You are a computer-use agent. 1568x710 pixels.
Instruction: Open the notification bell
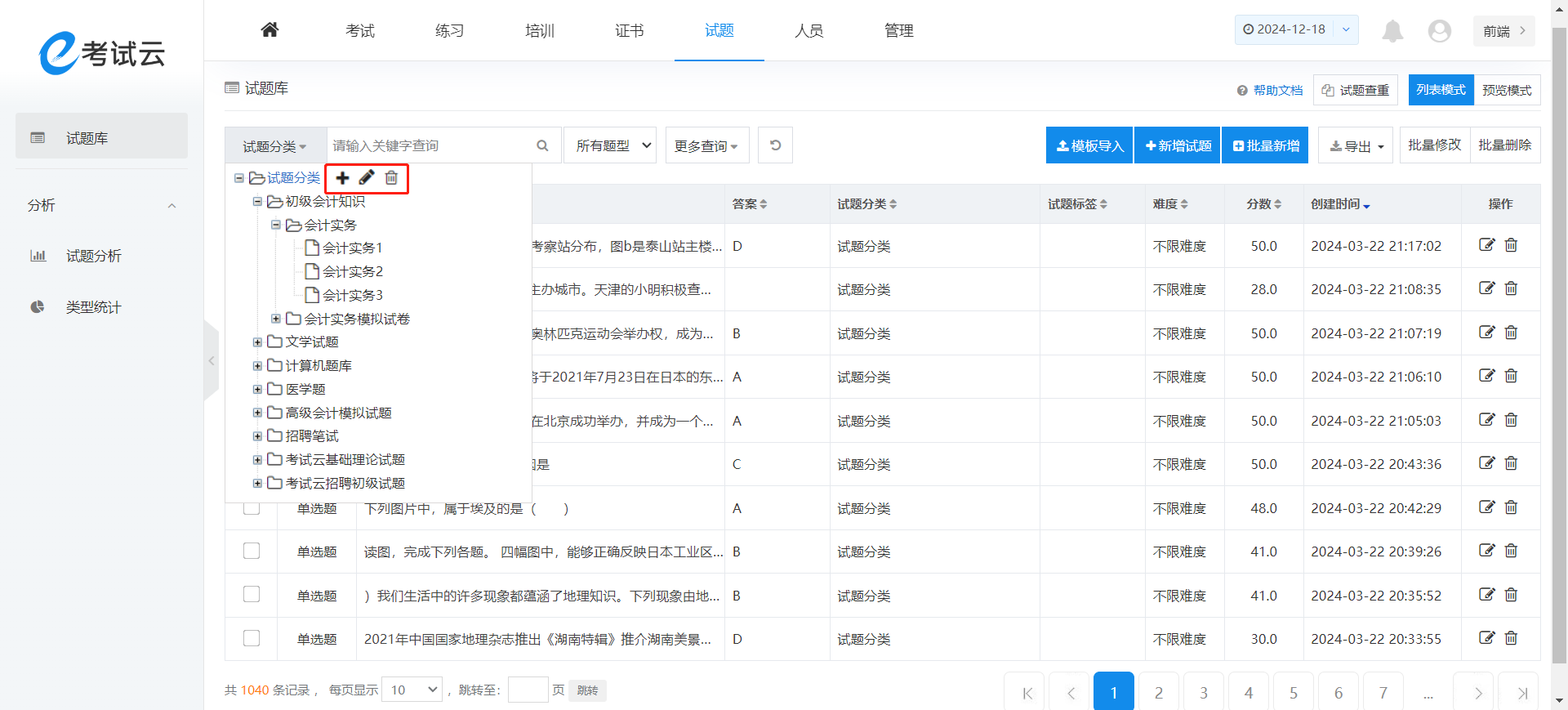(x=1392, y=31)
